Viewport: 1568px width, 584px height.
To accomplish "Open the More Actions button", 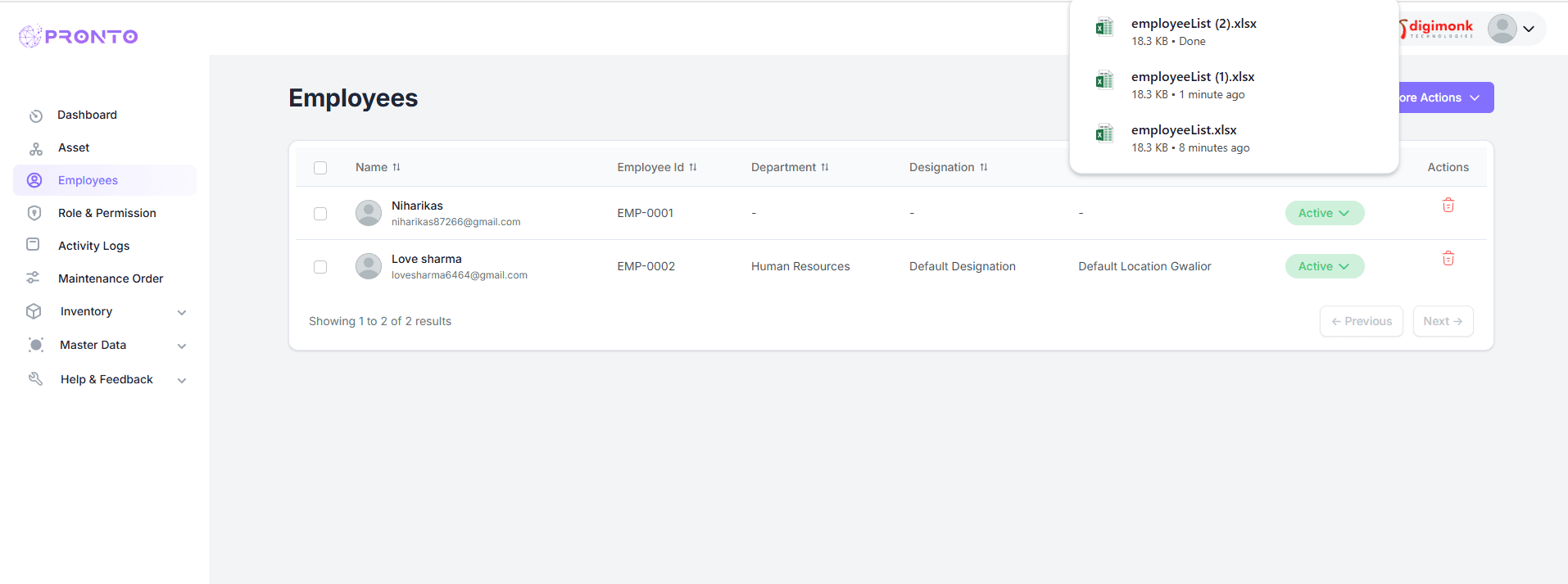I will coord(1442,97).
